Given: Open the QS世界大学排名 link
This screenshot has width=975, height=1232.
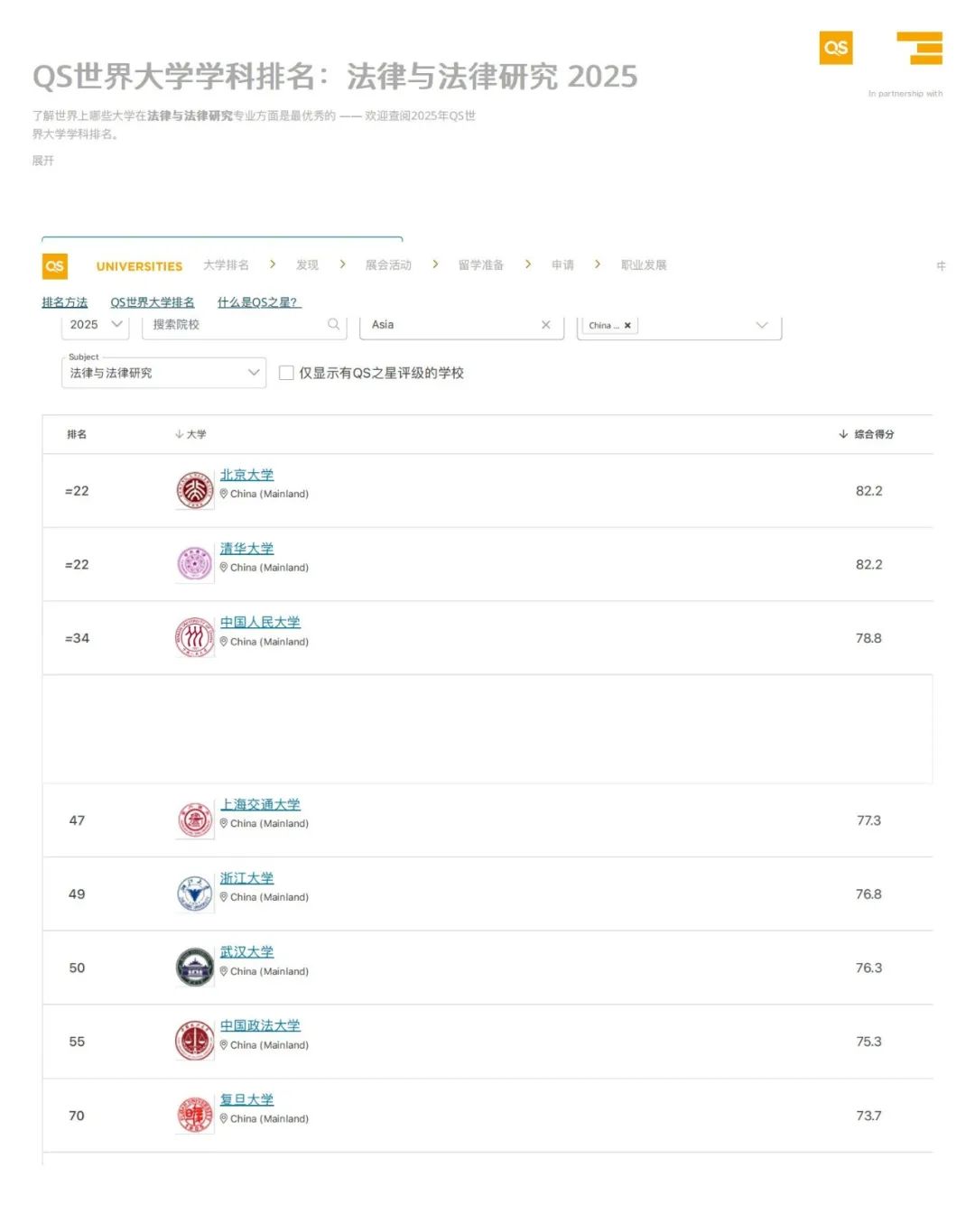Looking at the screenshot, I should (x=153, y=302).
